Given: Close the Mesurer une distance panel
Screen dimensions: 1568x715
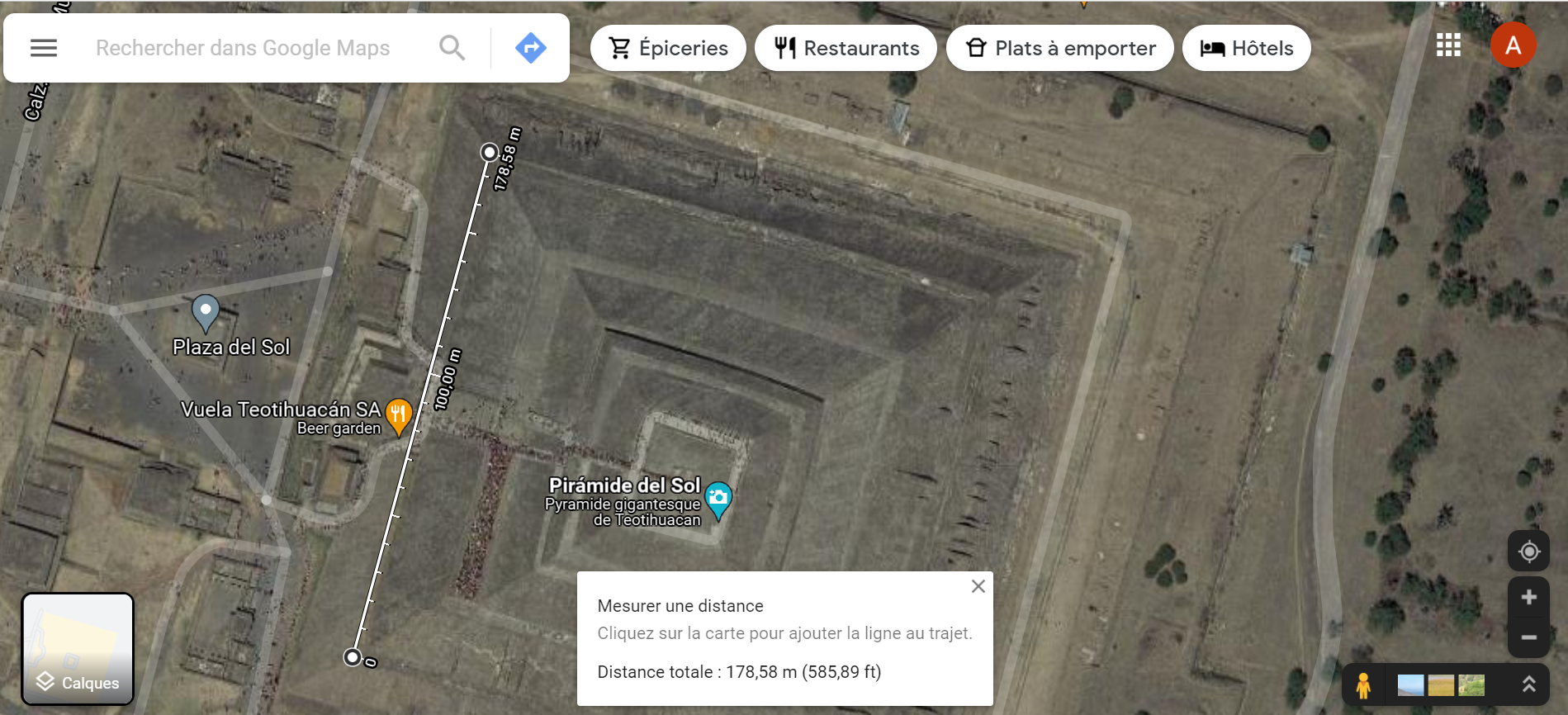Looking at the screenshot, I should tap(978, 586).
